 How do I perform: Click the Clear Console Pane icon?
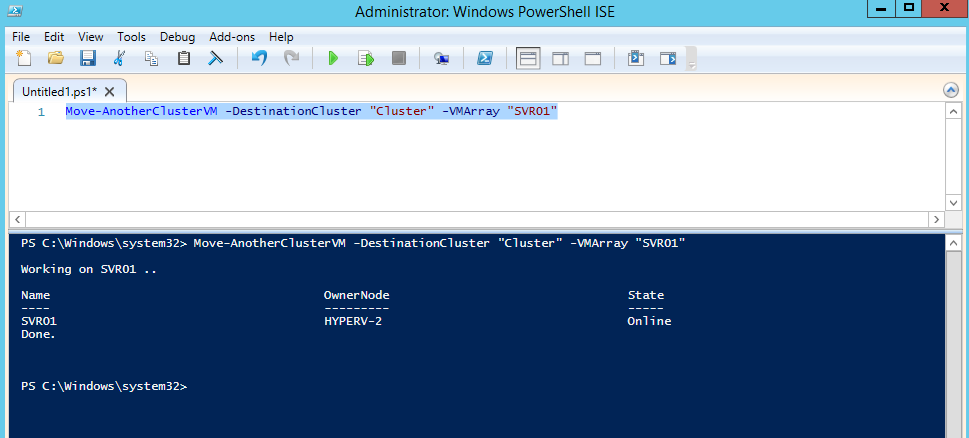pos(215,58)
